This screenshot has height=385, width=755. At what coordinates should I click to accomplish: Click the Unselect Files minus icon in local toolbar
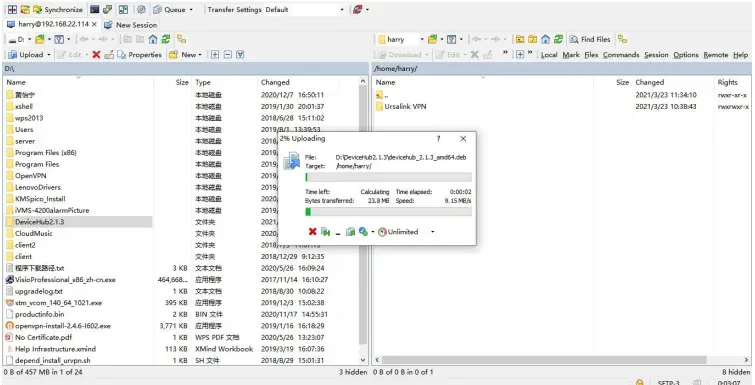(x=228, y=55)
